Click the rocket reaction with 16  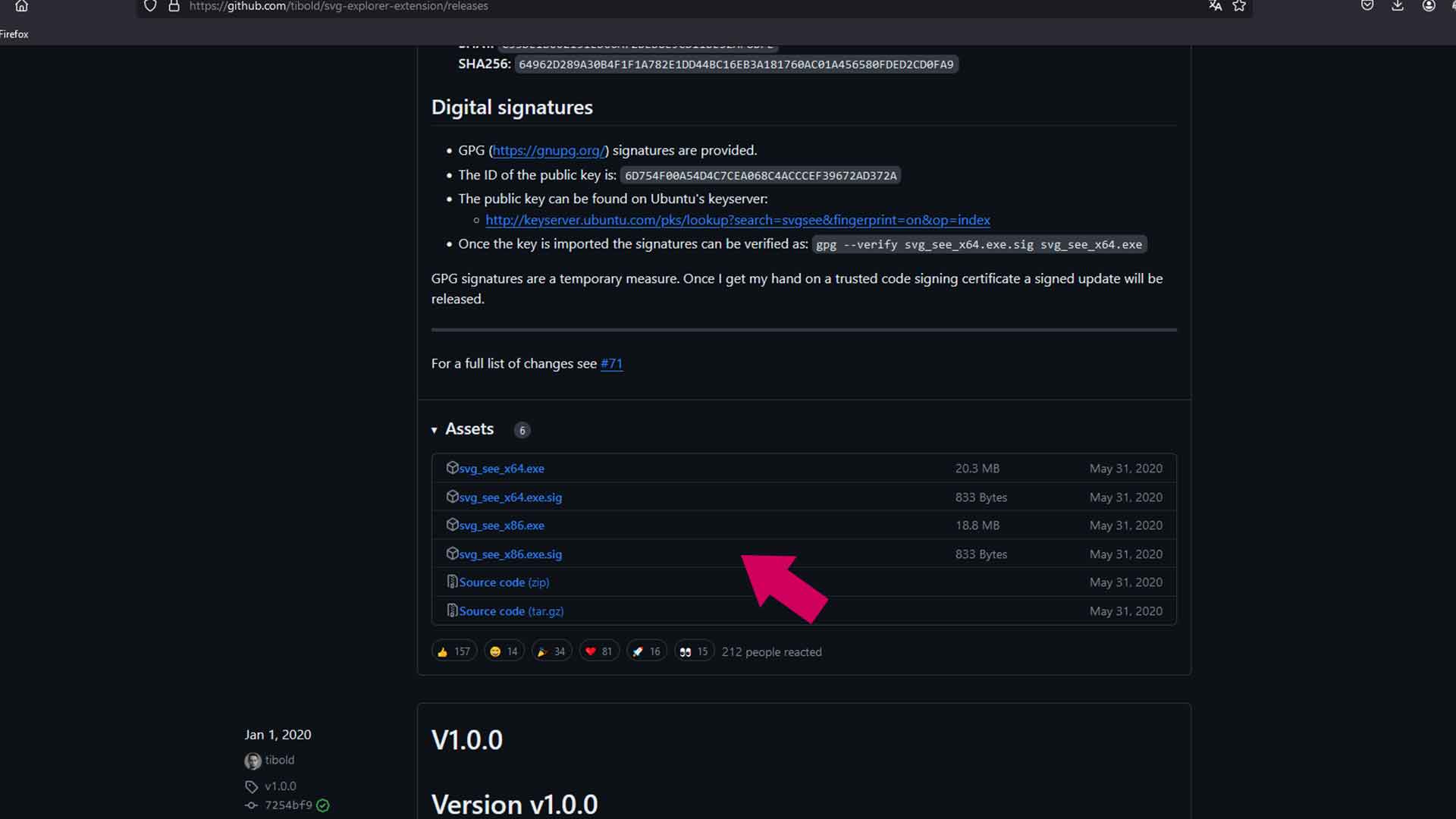[x=646, y=651]
